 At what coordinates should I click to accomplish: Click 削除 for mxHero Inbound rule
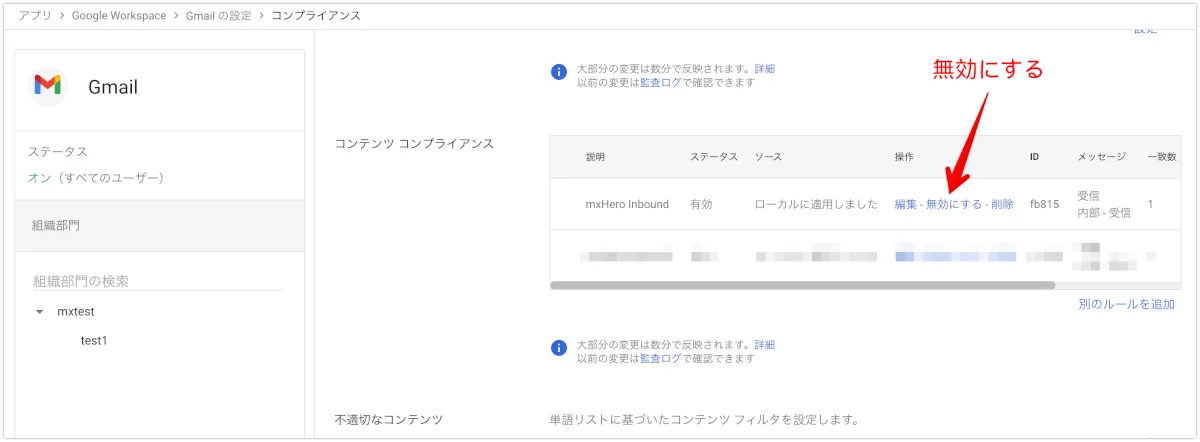point(1002,204)
